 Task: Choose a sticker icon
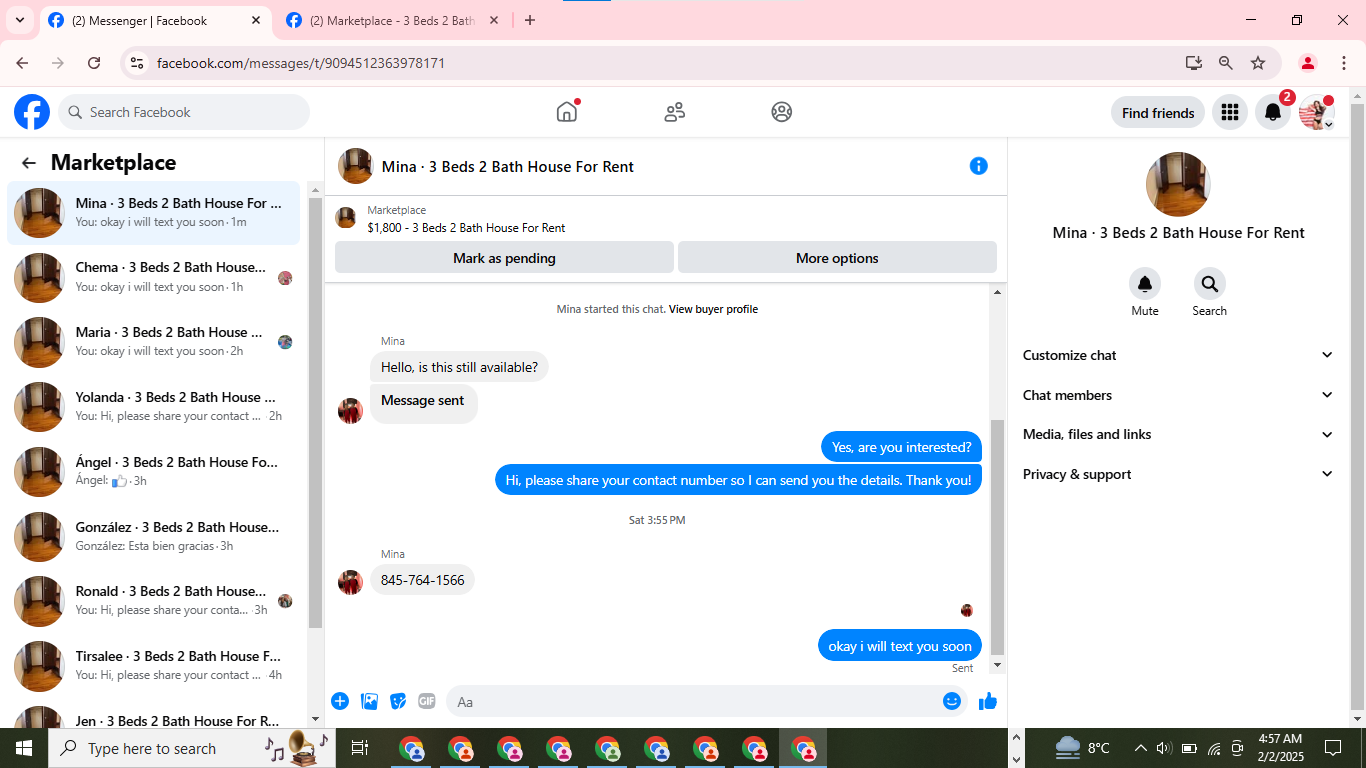(x=398, y=701)
